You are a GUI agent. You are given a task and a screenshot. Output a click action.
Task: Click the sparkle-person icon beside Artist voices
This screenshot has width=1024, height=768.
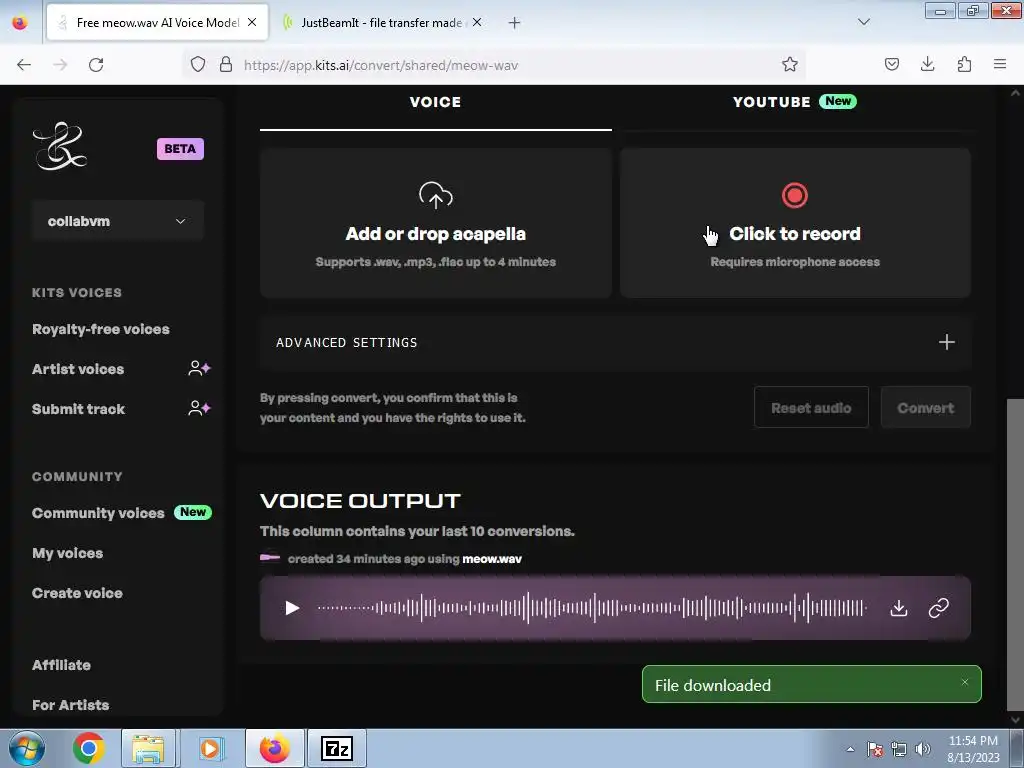(199, 368)
